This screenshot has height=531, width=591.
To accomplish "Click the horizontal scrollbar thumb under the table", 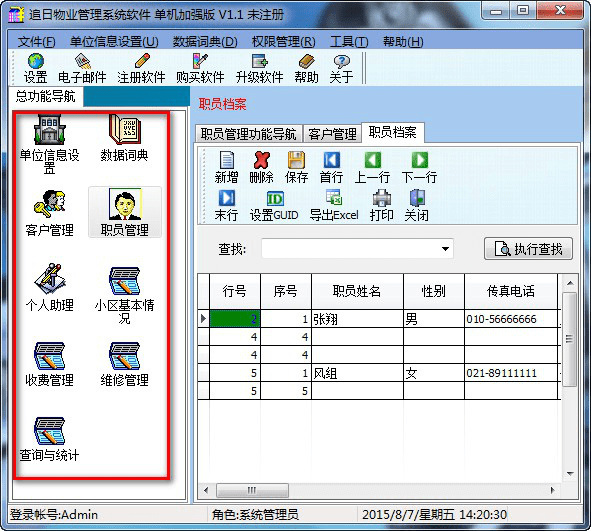I will [x=252, y=490].
